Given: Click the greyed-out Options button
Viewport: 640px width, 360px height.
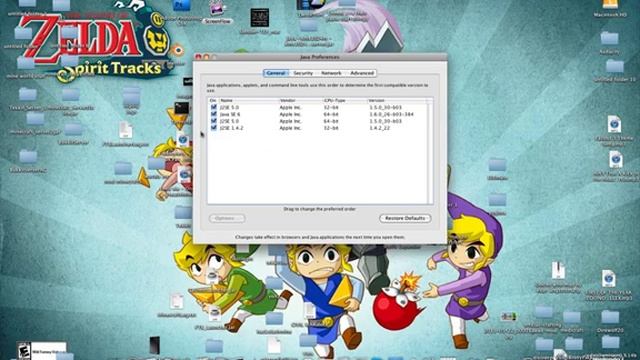Looking at the screenshot, I should pyautogui.click(x=227, y=218).
